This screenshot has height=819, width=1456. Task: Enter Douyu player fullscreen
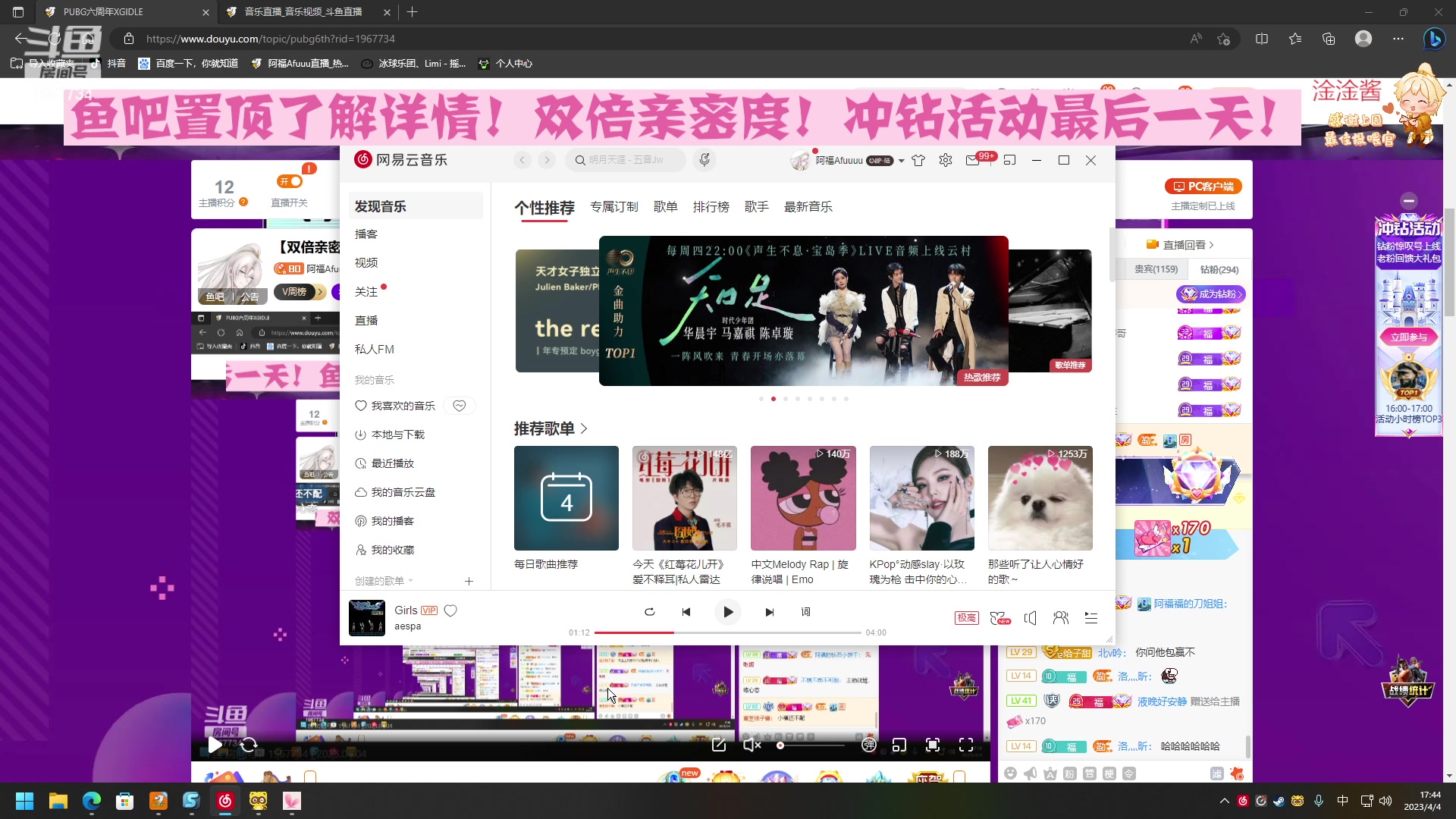point(966,745)
